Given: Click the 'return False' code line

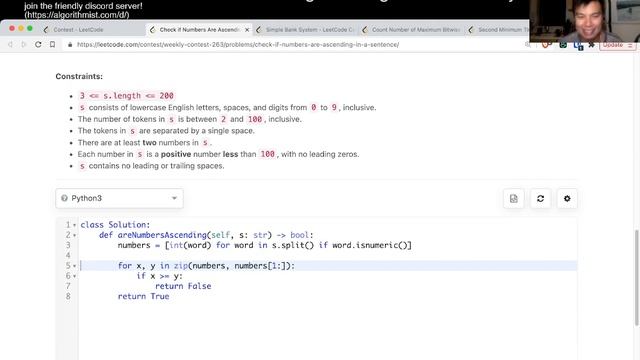Looking at the screenshot, I should (x=183, y=286).
